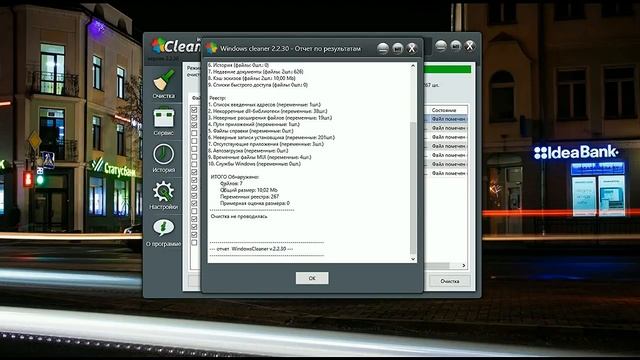Click ИТОГО Обнаружено heading
Viewport: 640px width, 360px height.
click(x=235, y=177)
